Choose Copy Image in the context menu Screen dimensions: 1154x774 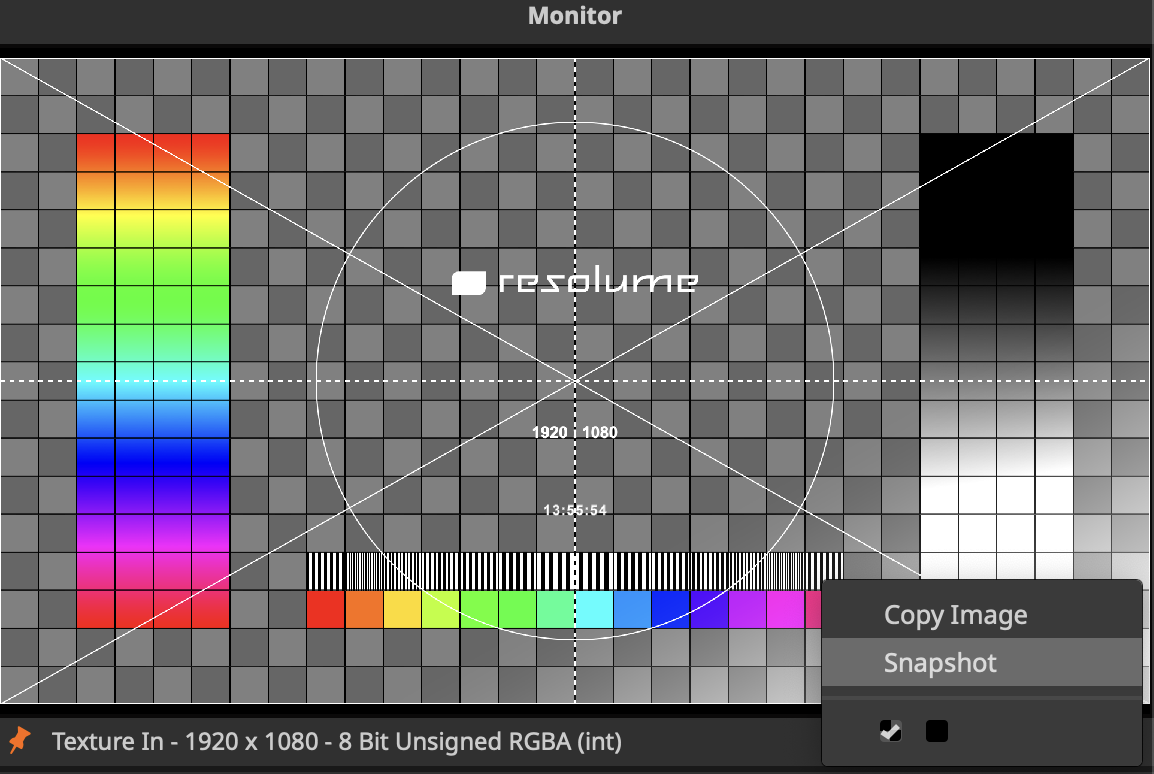pyautogui.click(x=955, y=614)
